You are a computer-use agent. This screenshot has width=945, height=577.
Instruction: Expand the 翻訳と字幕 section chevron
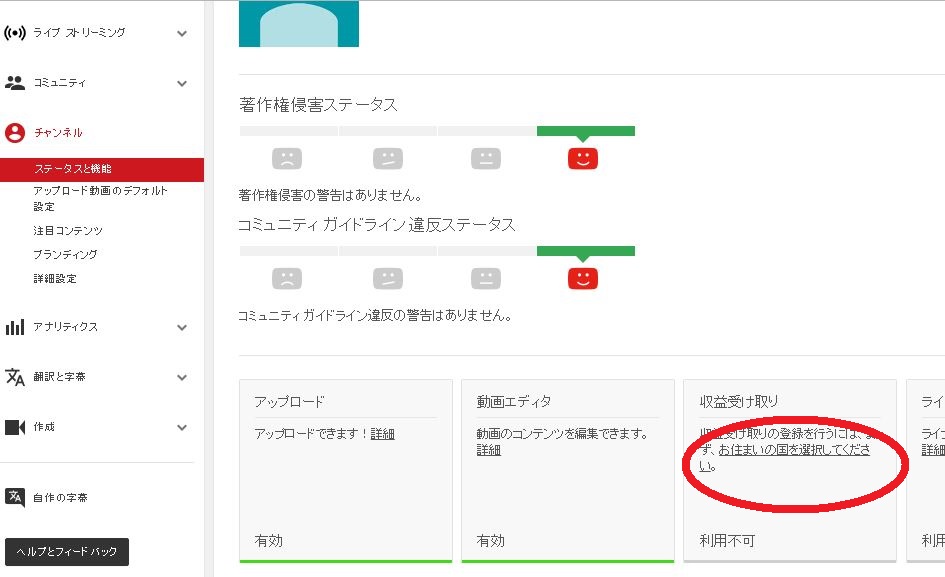(182, 378)
